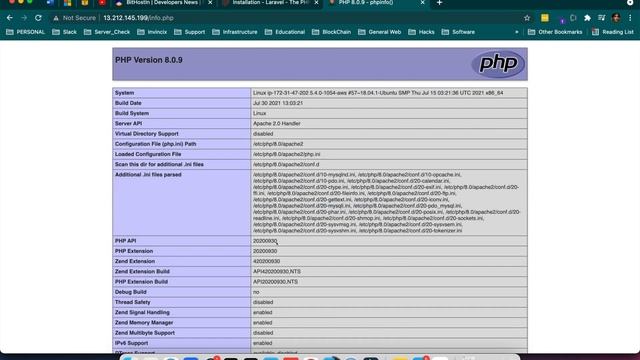Close the Installation - Laravel tab
The width and height of the screenshot is (640, 360).
tap(316, 3)
